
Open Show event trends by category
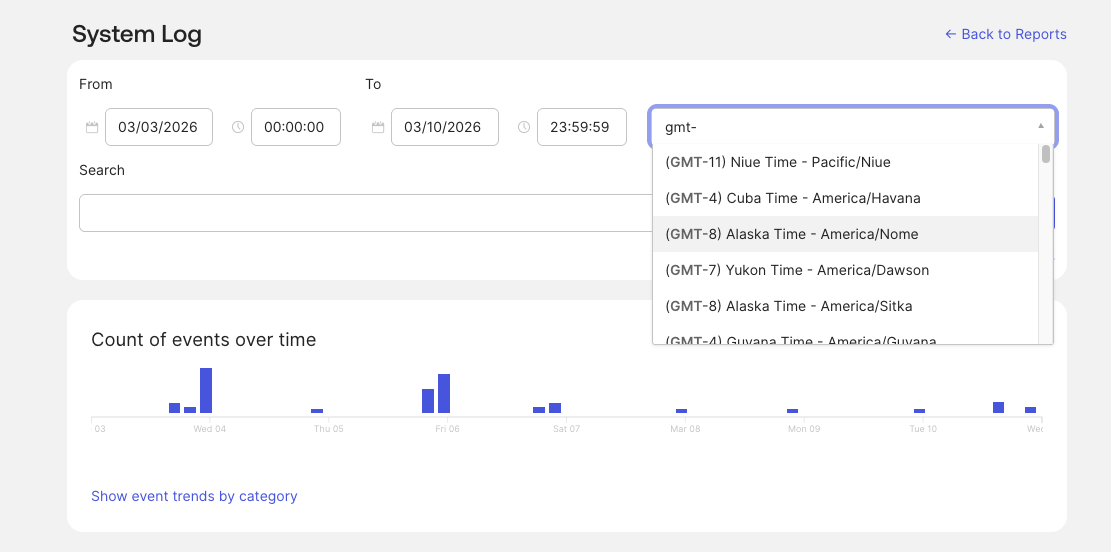point(194,496)
